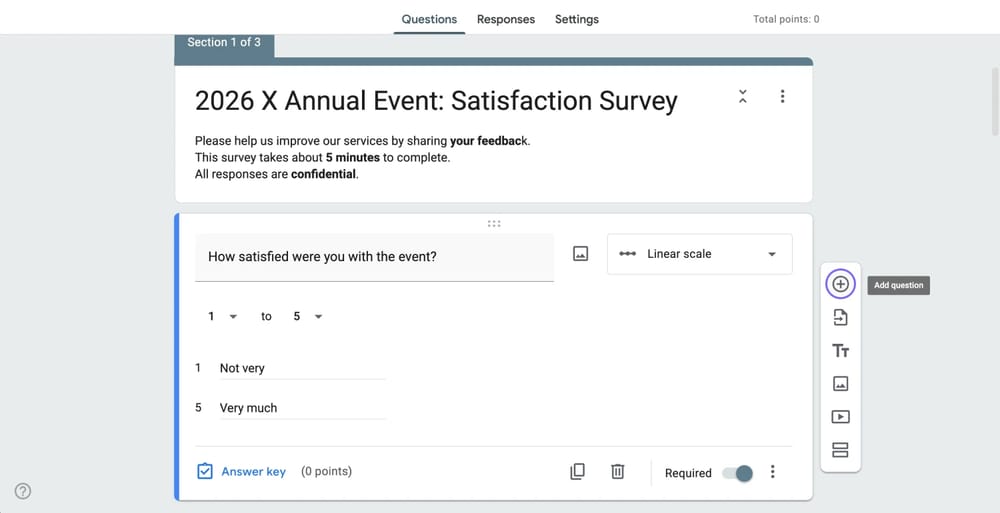Viewport: 1000px width, 513px height.
Task: Click the Add section sidebar icon
Action: click(840, 450)
